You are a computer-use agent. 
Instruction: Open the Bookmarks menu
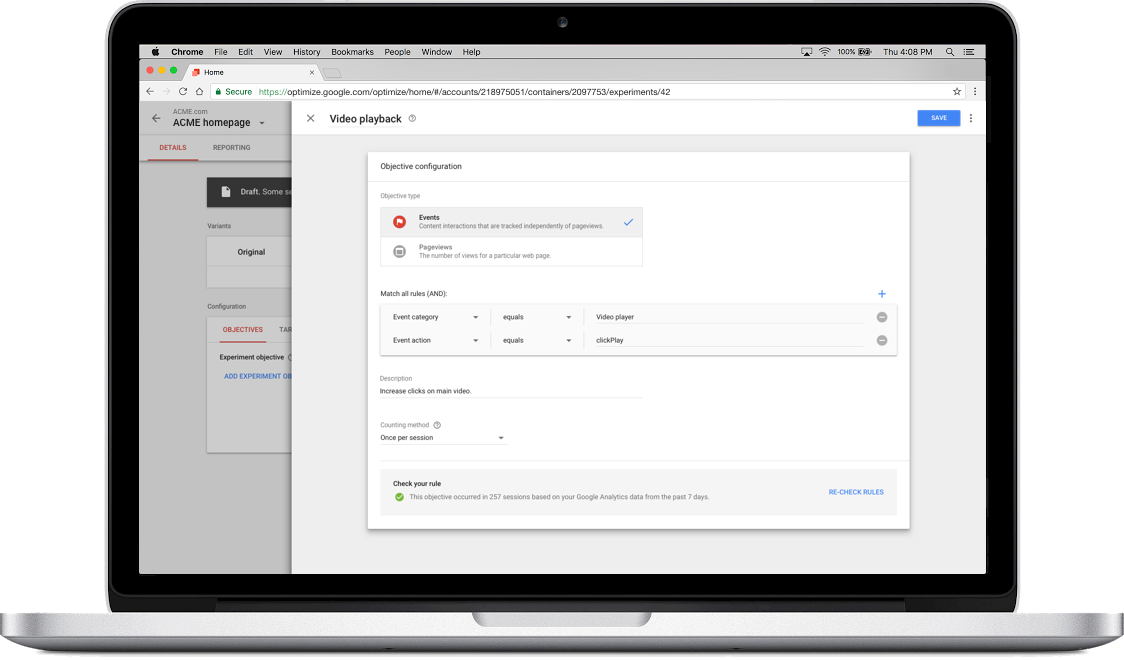[352, 52]
